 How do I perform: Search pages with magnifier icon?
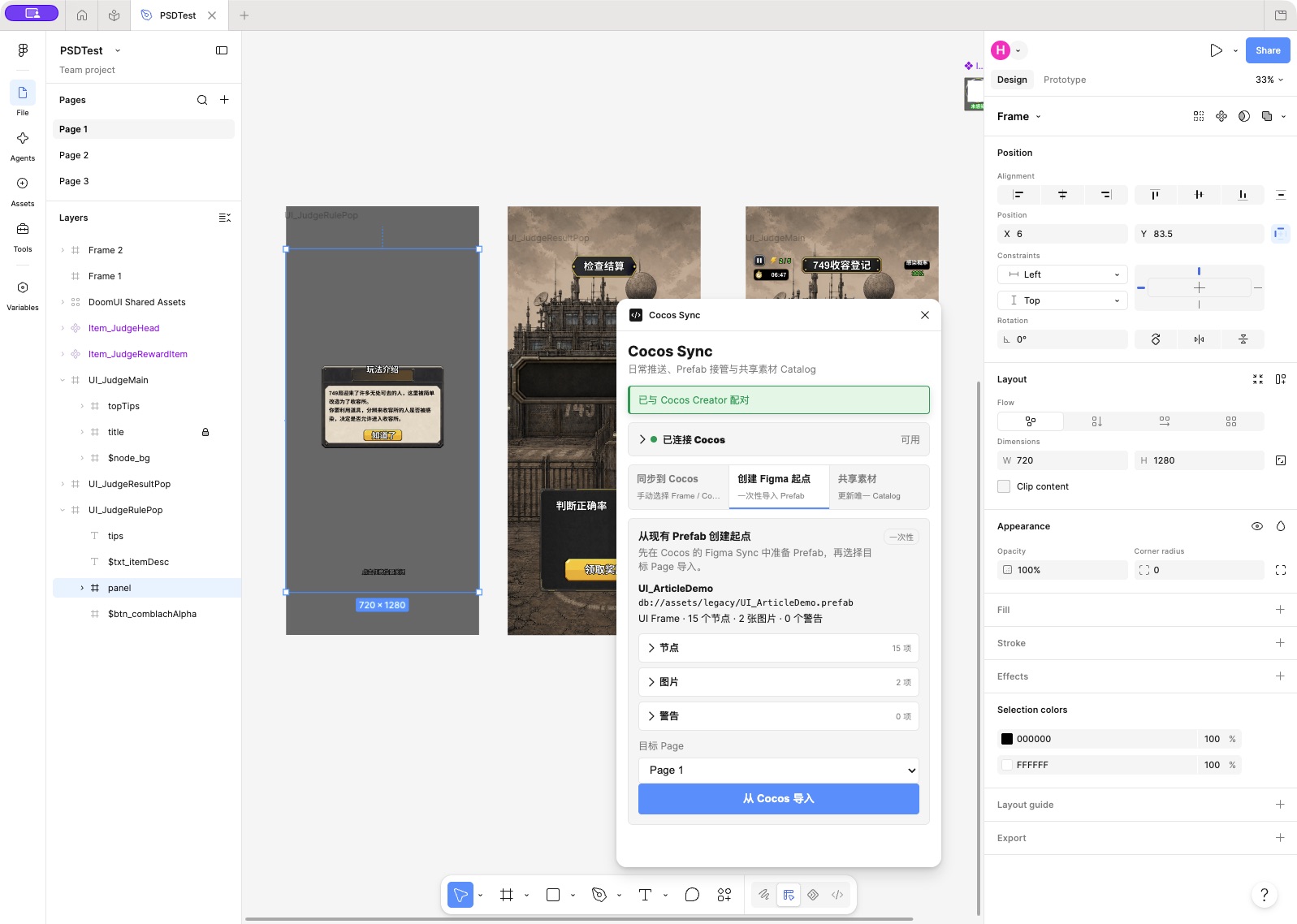click(202, 100)
